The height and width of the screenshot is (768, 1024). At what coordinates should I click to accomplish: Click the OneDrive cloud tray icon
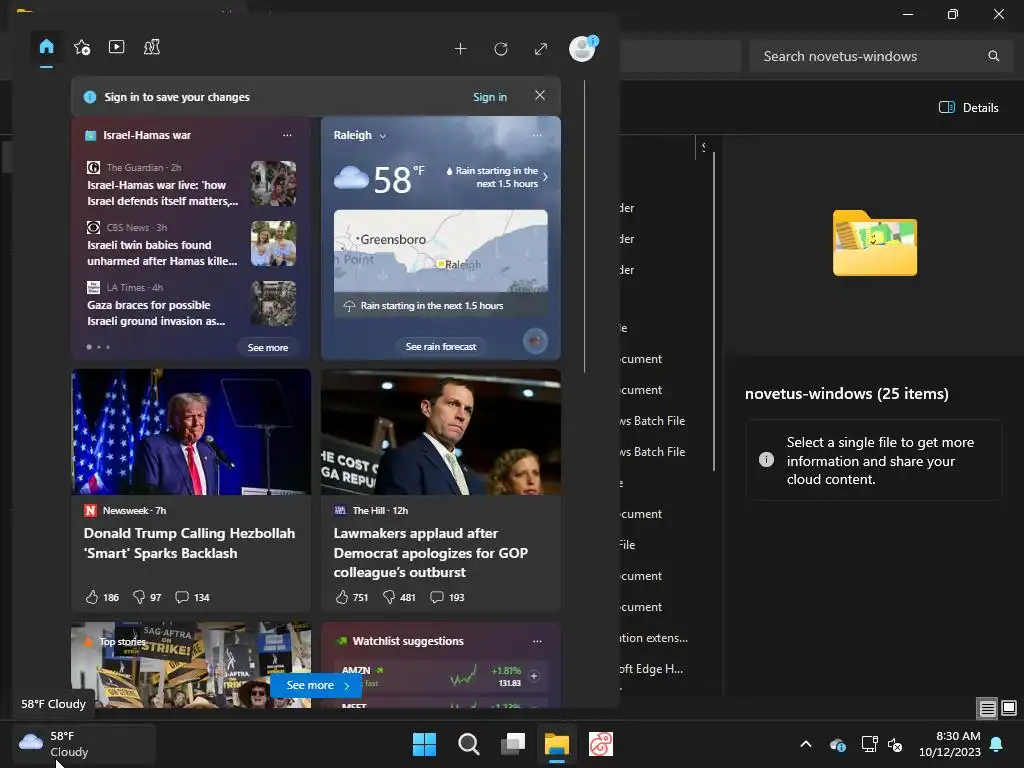(x=838, y=744)
